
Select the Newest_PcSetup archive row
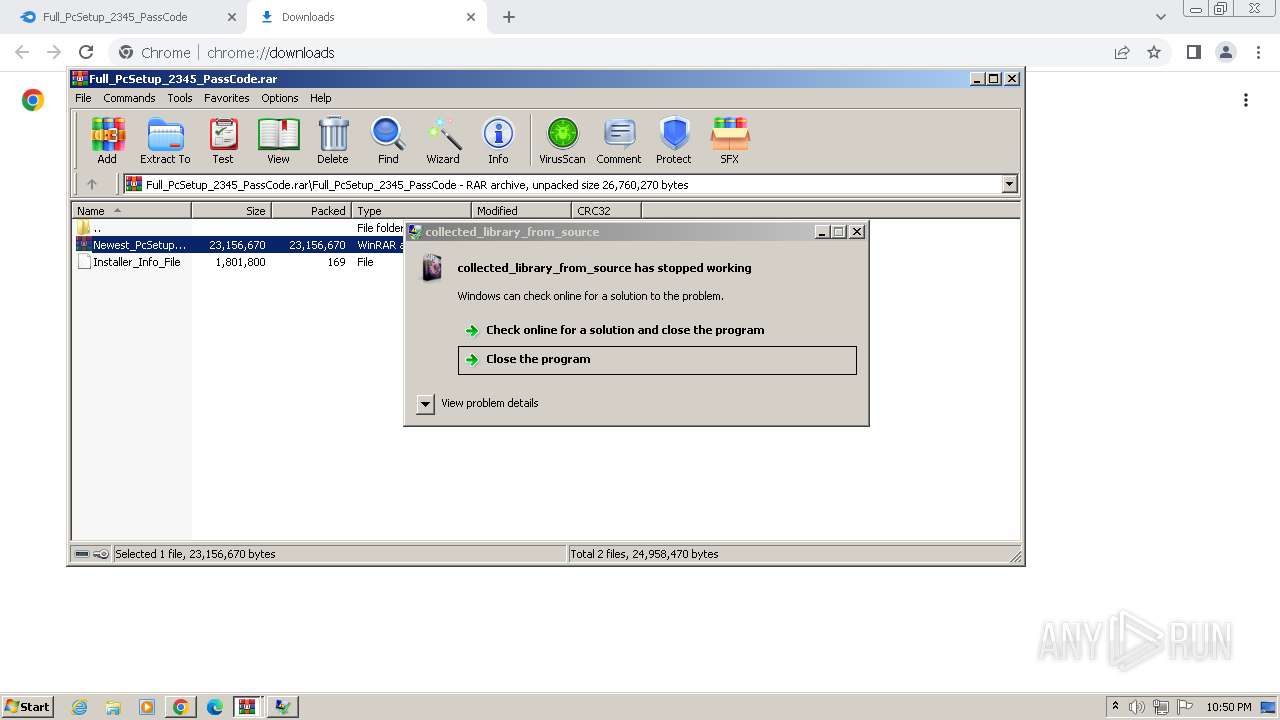point(238,245)
